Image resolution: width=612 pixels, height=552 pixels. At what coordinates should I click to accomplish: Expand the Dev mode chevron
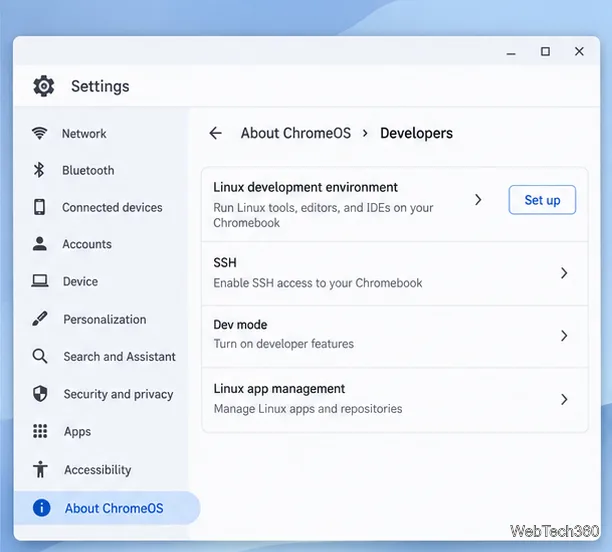click(x=564, y=335)
